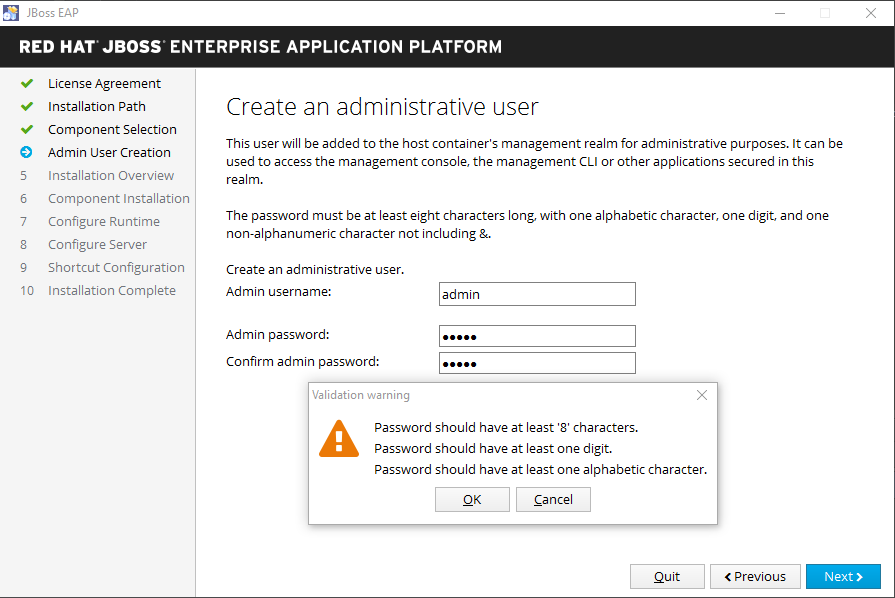
Task: Select the Installation Overview step
Action: click(111, 176)
